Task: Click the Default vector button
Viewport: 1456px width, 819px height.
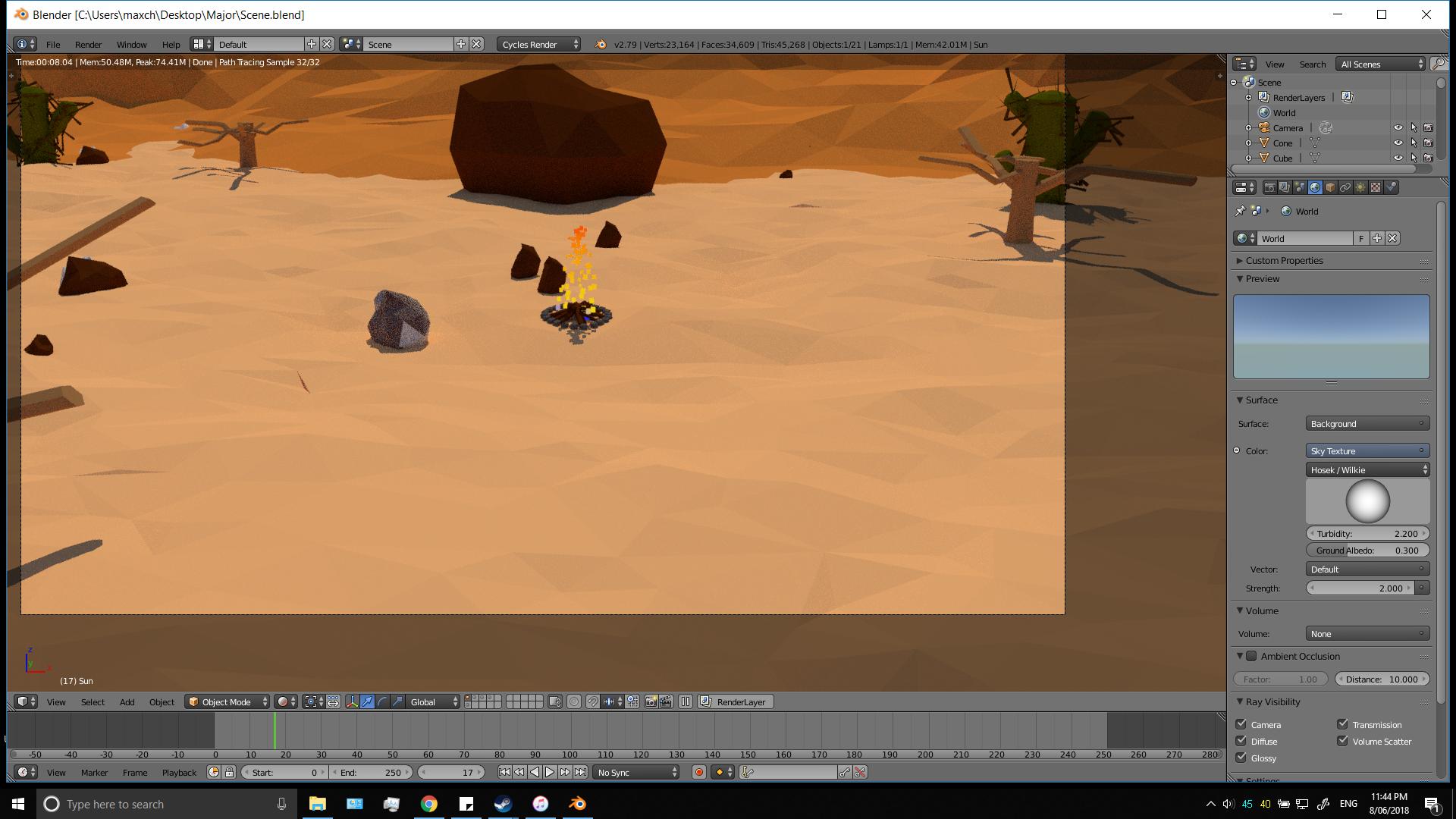Action: (x=1367, y=569)
